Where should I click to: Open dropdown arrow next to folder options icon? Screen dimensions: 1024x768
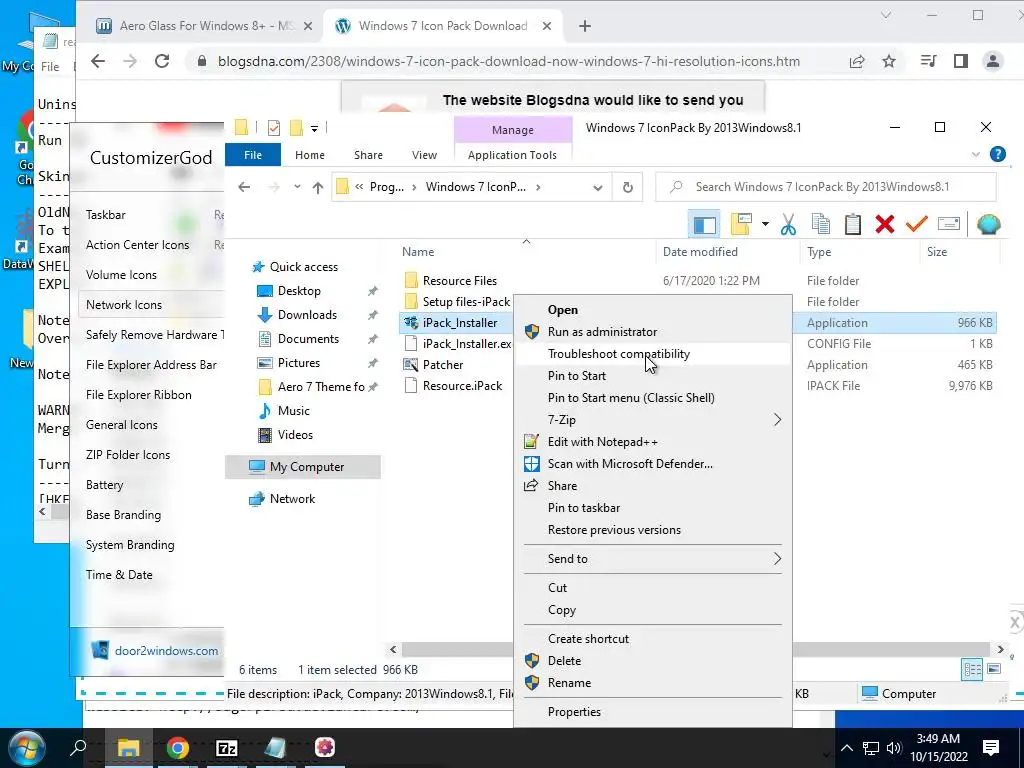click(x=765, y=225)
